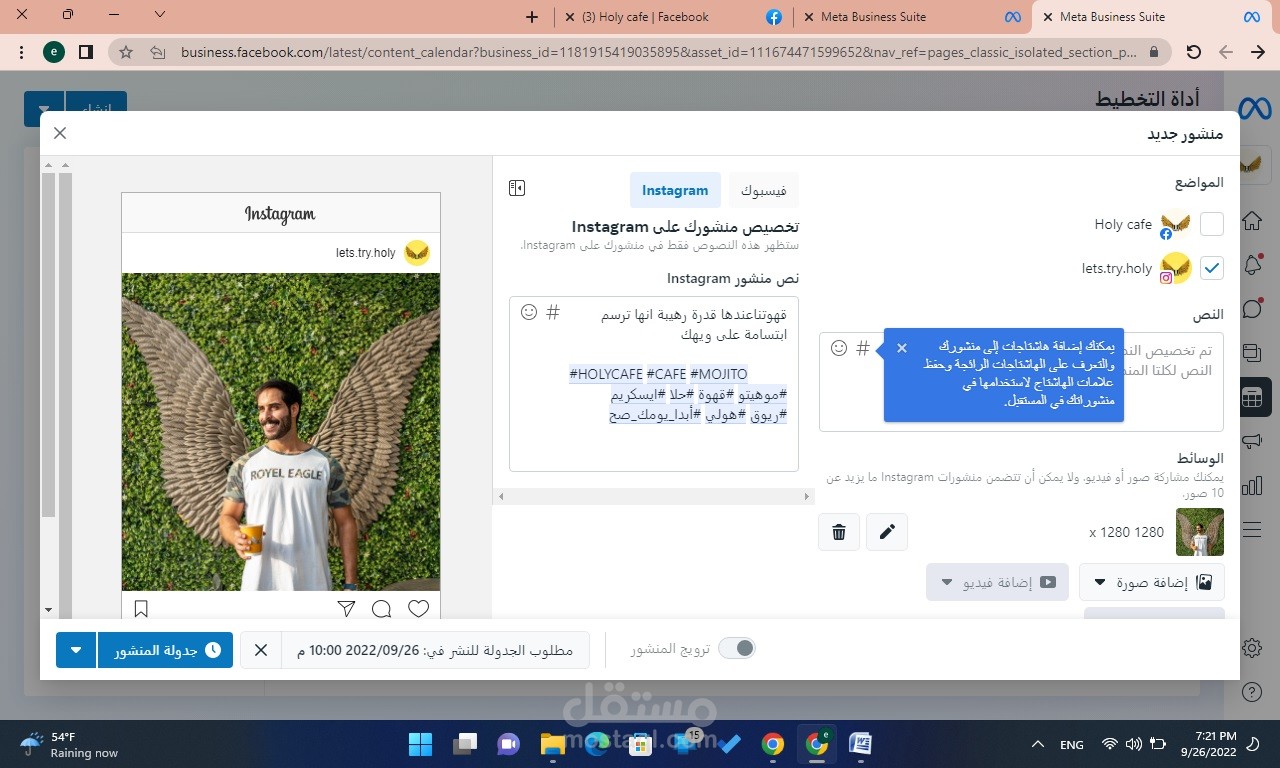Bookmark this page with star icon
The height and width of the screenshot is (768, 1280).
(x=126, y=52)
